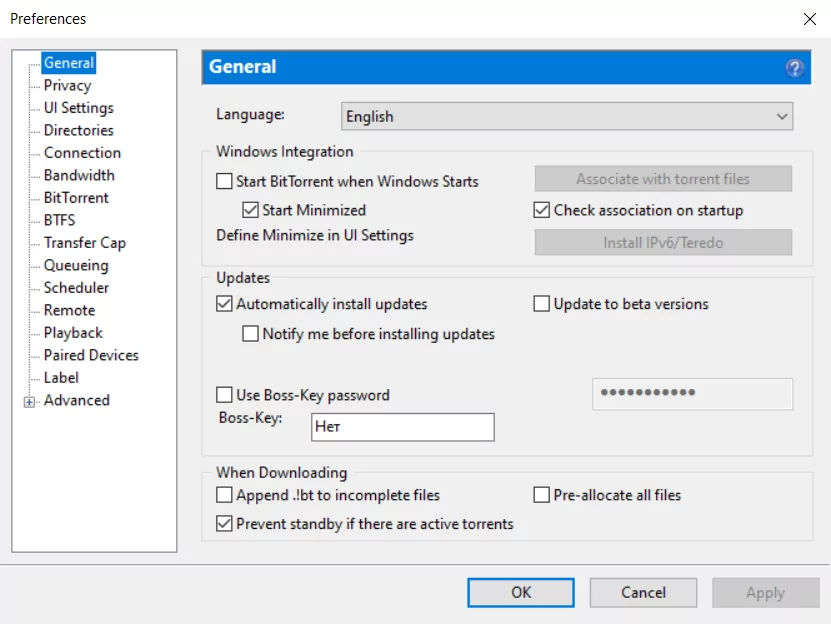Select Label in the tree
Screen dimensions: 831x624
[61, 377]
